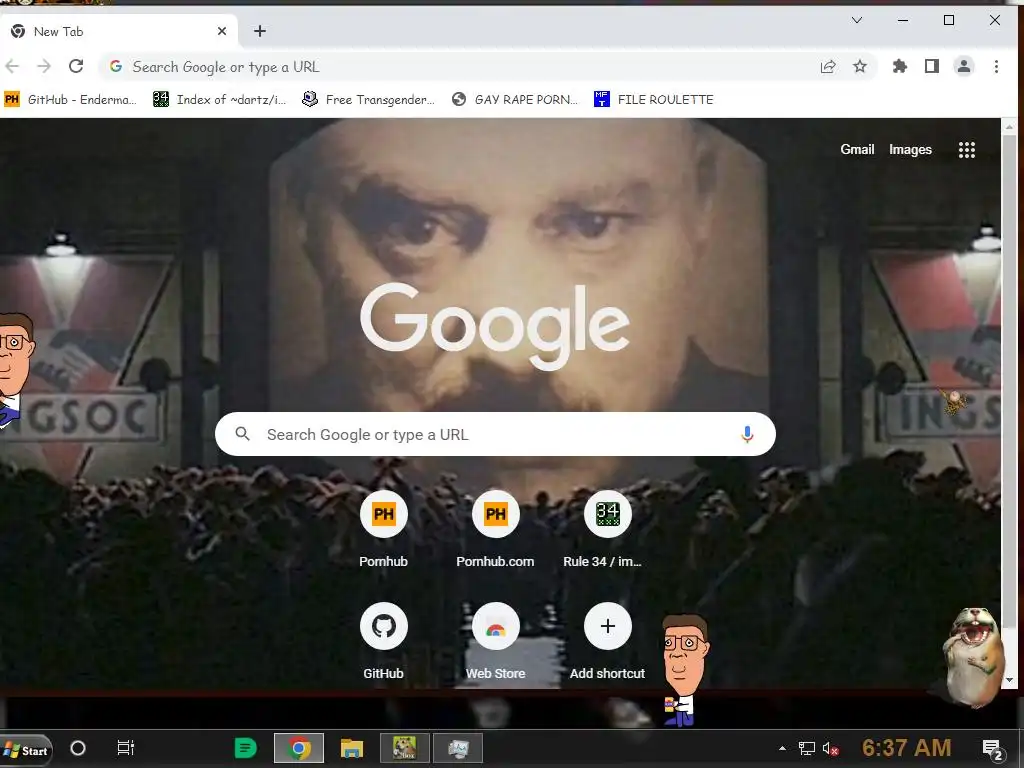
Task: Start voice search with microphone icon
Action: point(747,434)
